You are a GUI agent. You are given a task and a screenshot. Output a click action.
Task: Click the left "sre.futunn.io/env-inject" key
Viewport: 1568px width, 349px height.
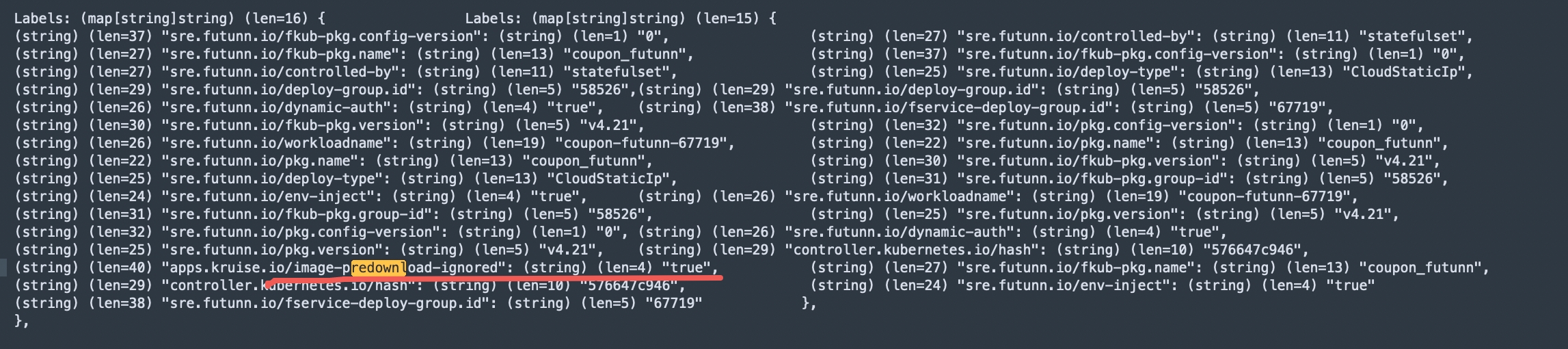[x=271, y=196]
